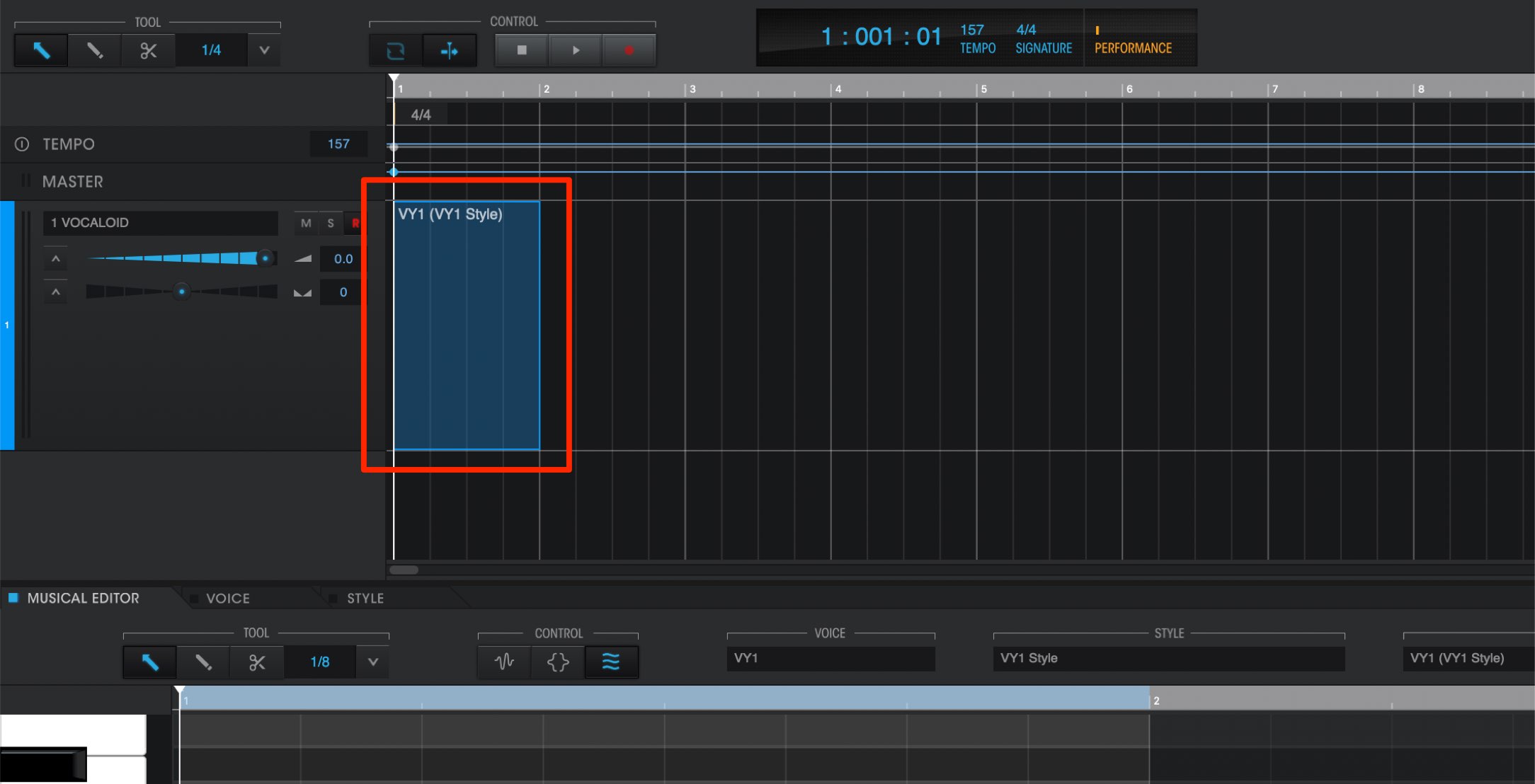This screenshot has height=784, width=1535.
Task: Switch to the MUSICAL EDITOR tab
Action: (x=83, y=599)
